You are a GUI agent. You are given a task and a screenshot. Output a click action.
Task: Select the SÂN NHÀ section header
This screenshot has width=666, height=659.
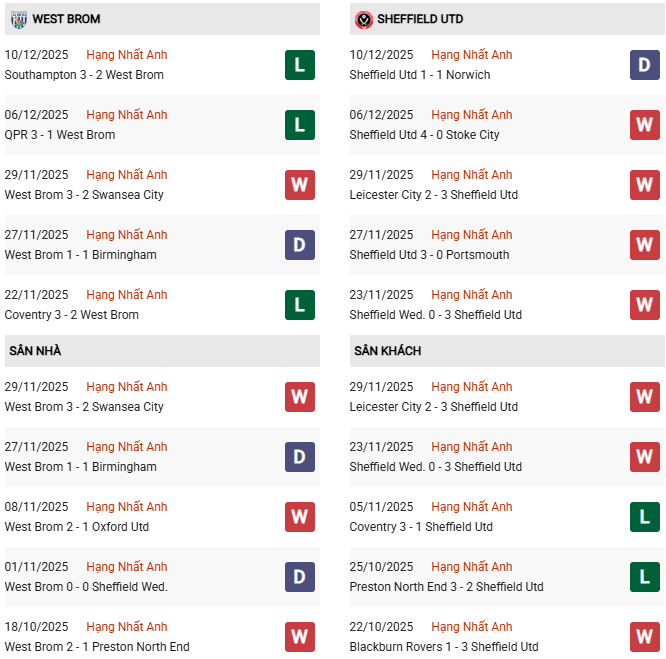(x=36, y=351)
